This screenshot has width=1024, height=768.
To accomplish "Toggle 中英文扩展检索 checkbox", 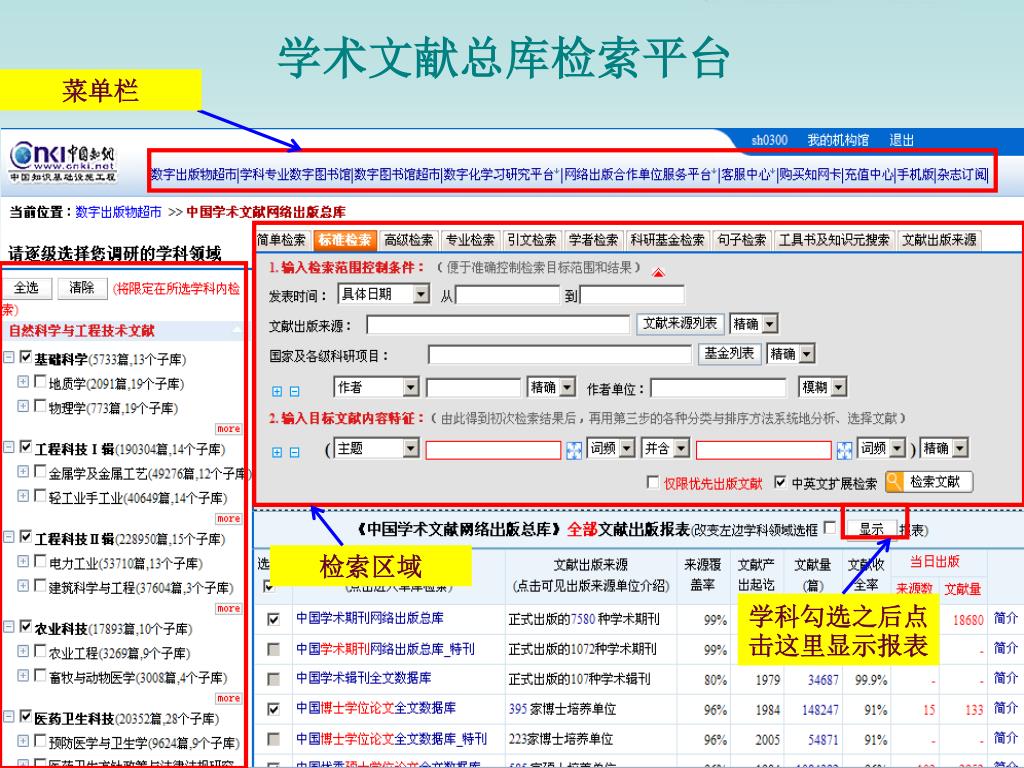I will [x=780, y=482].
